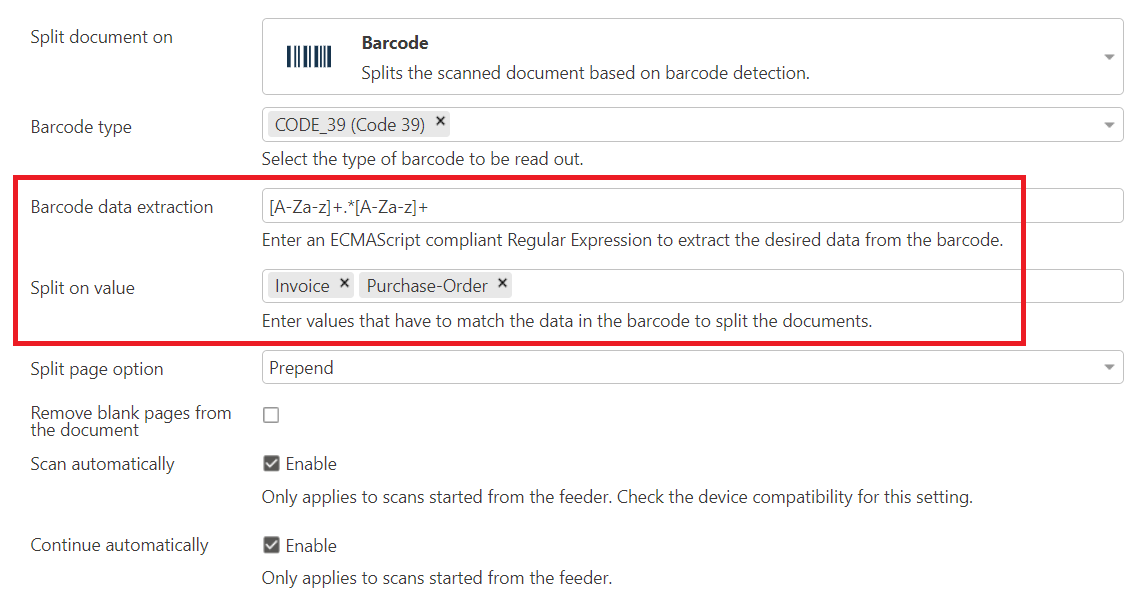Uncheck the Continue automatically checkbox
Viewport: 1130px width, 603px height.
(271, 545)
